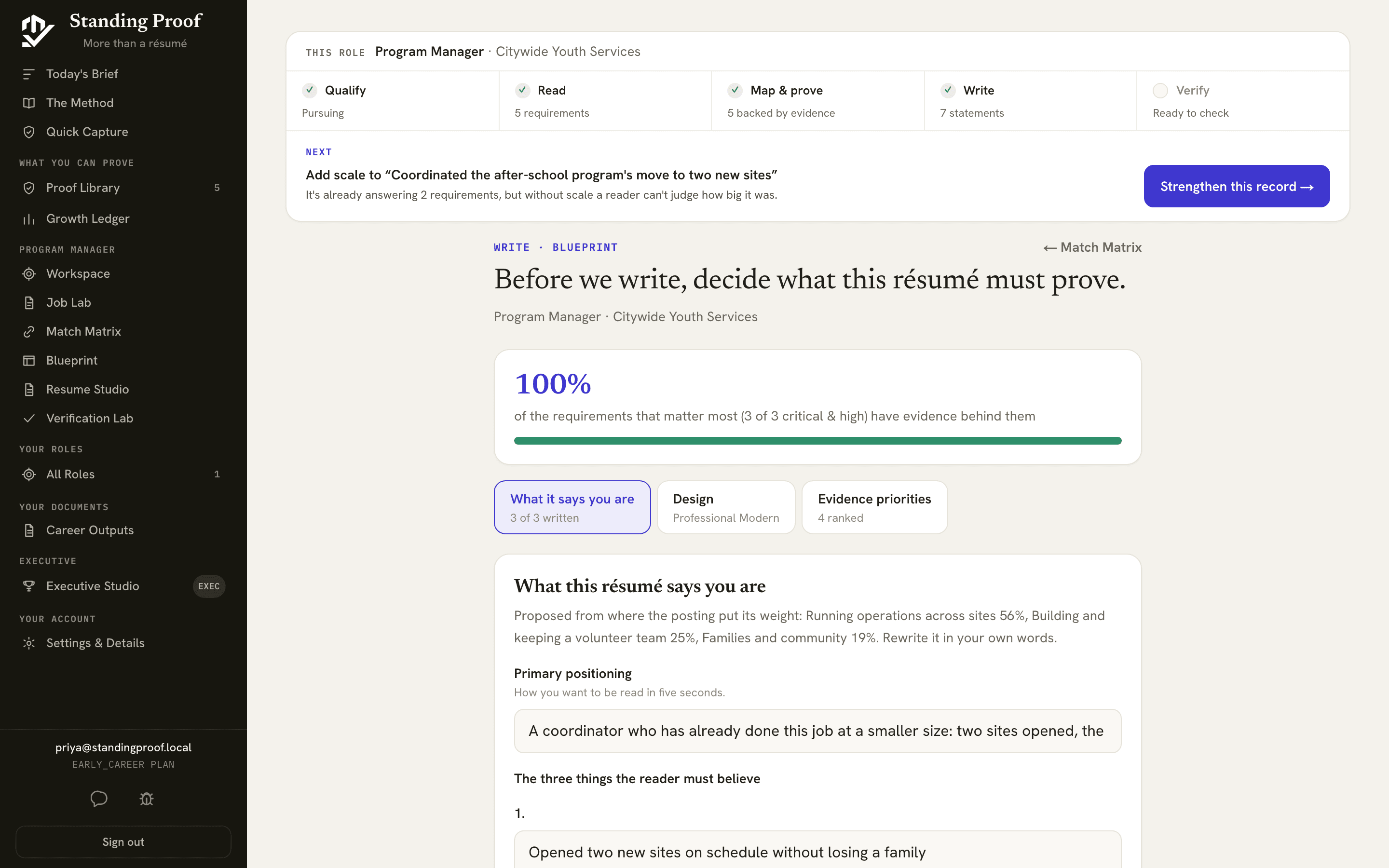
Task: Open the chat bubble feedback icon
Action: click(99, 799)
